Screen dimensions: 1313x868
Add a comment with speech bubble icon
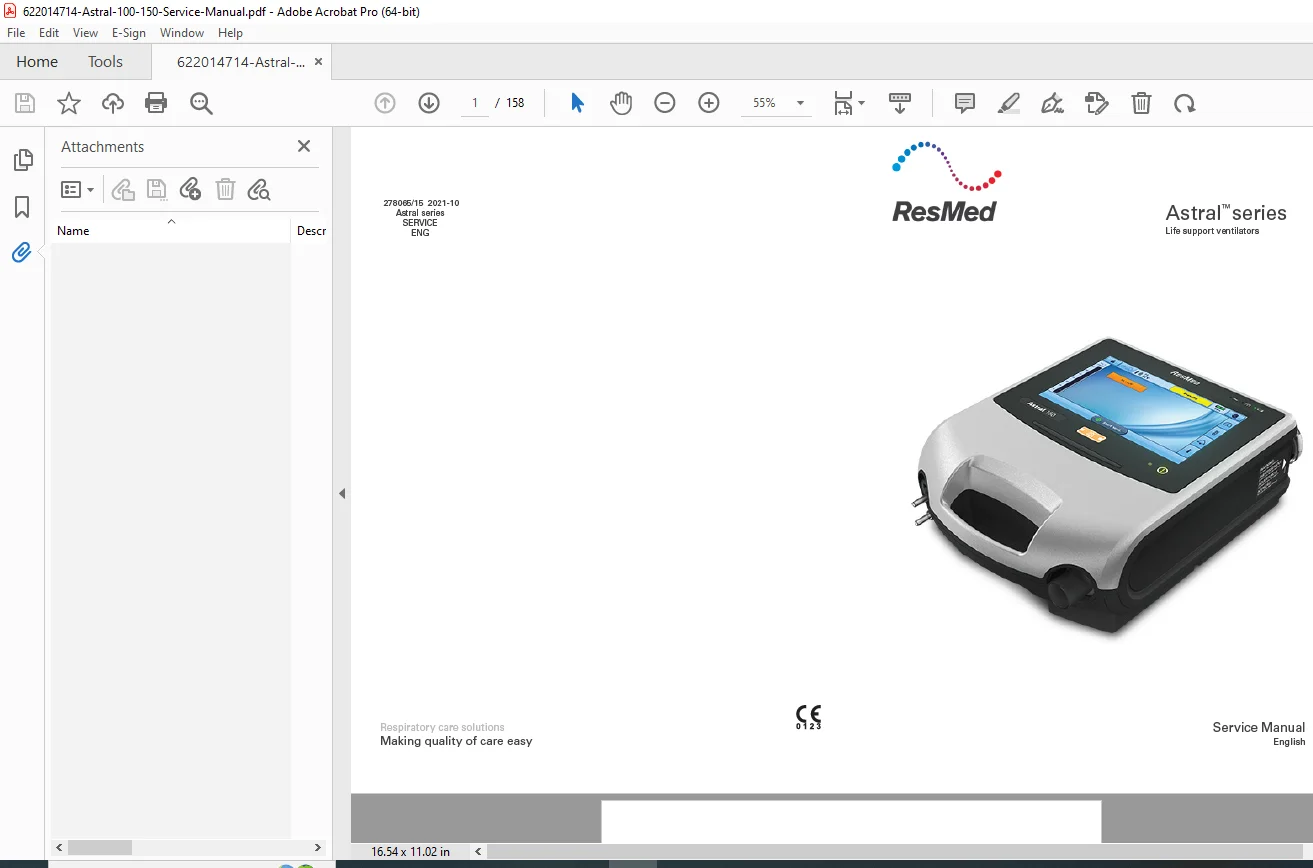coord(965,103)
